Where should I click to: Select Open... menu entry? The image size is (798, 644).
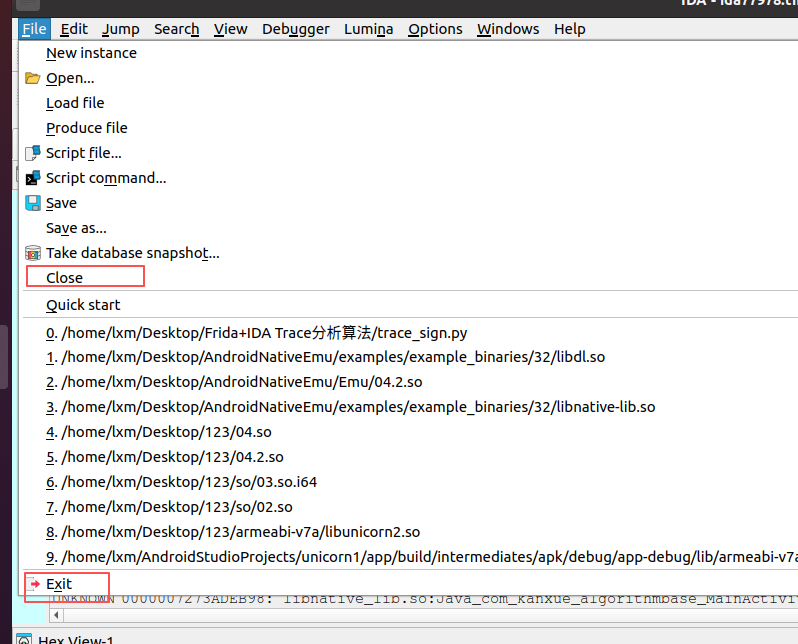[410, 78]
